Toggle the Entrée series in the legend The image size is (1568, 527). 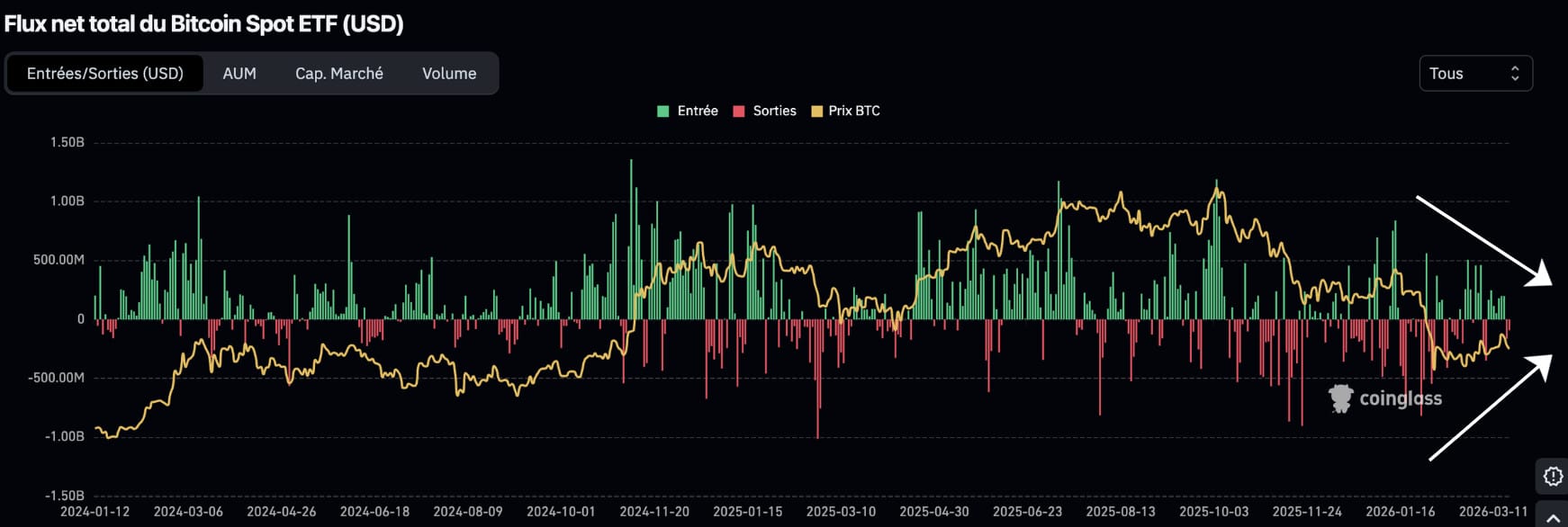[697, 111]
